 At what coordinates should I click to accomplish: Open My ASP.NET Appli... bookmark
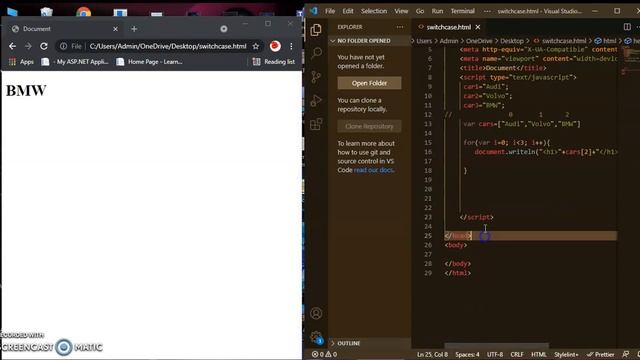coord(75,62)
